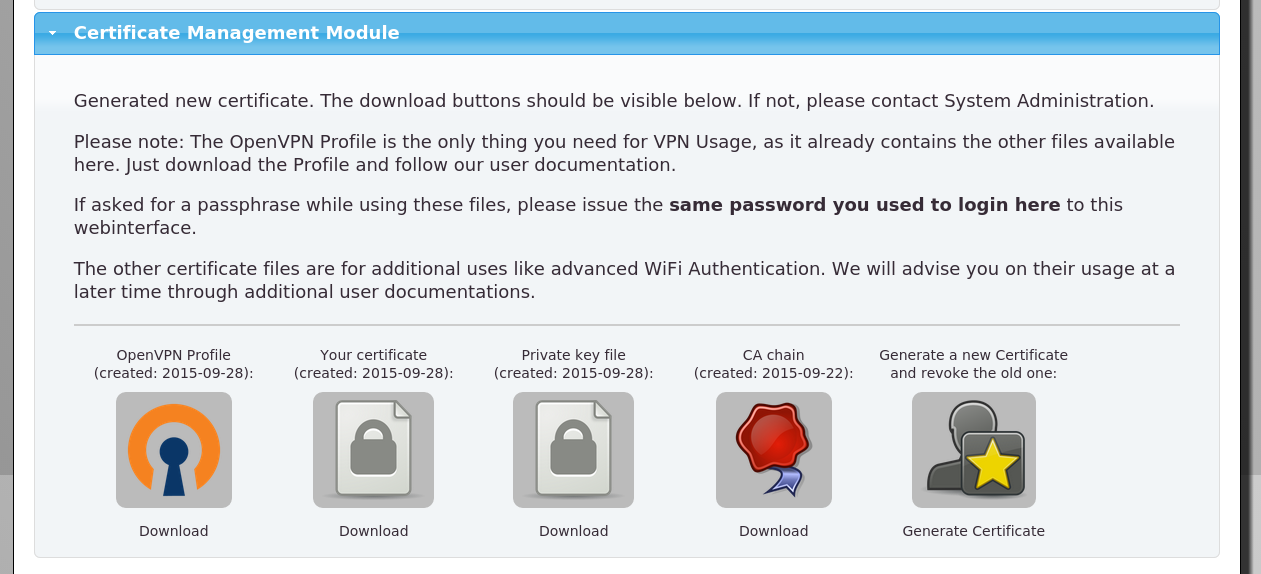
Task: Click Download text under Your certificate
Action: point(373,531)
